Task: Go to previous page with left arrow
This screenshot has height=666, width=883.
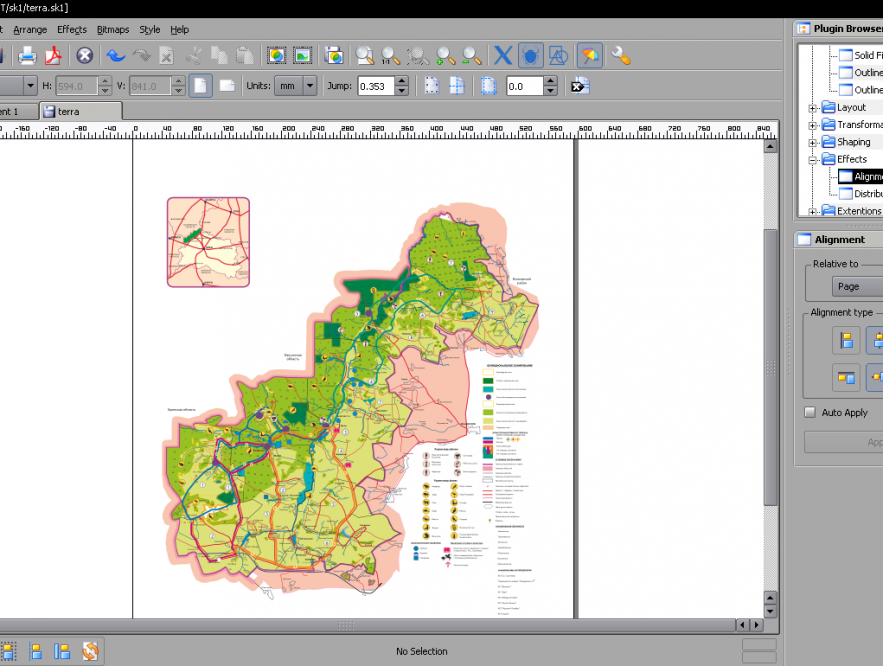Action: [743, 625]
